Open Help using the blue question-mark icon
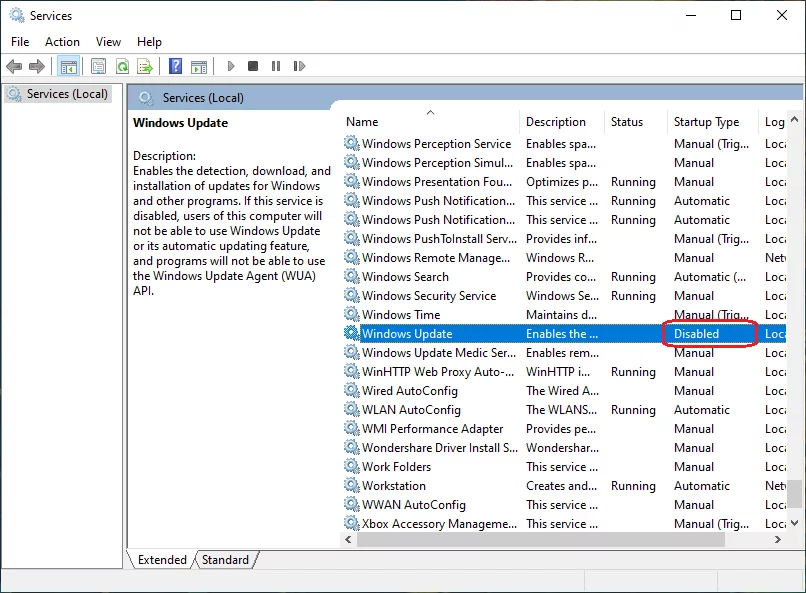This screenshot has height=593, width=806. point(175,66)
